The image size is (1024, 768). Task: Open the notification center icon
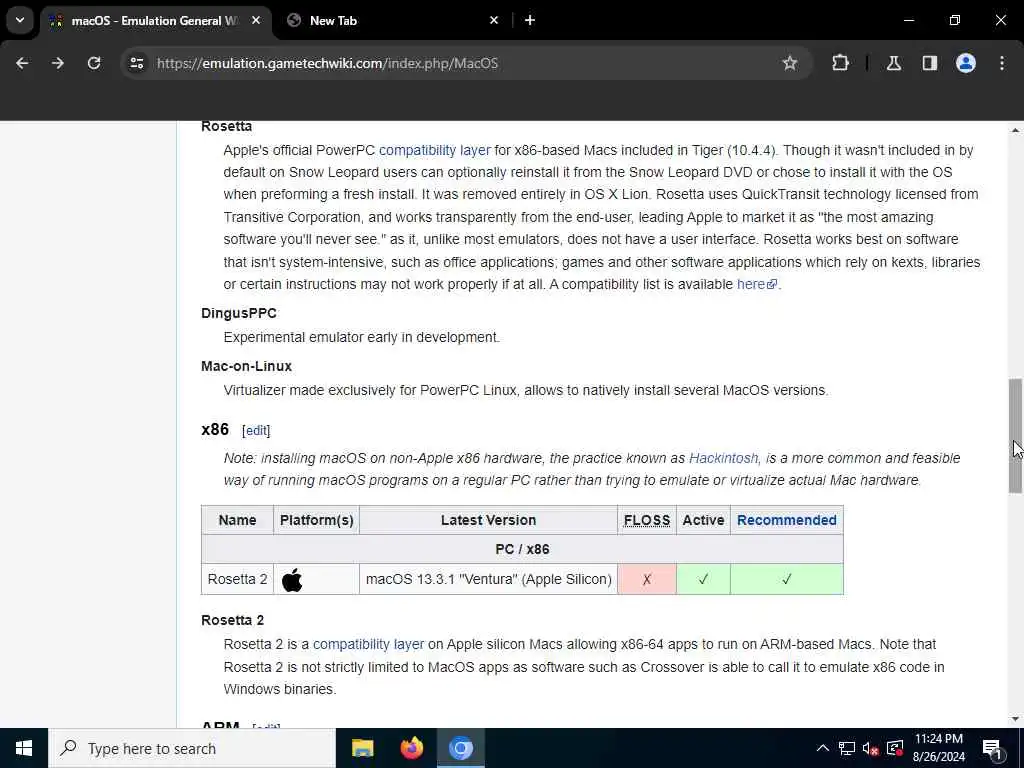[993, 748]
